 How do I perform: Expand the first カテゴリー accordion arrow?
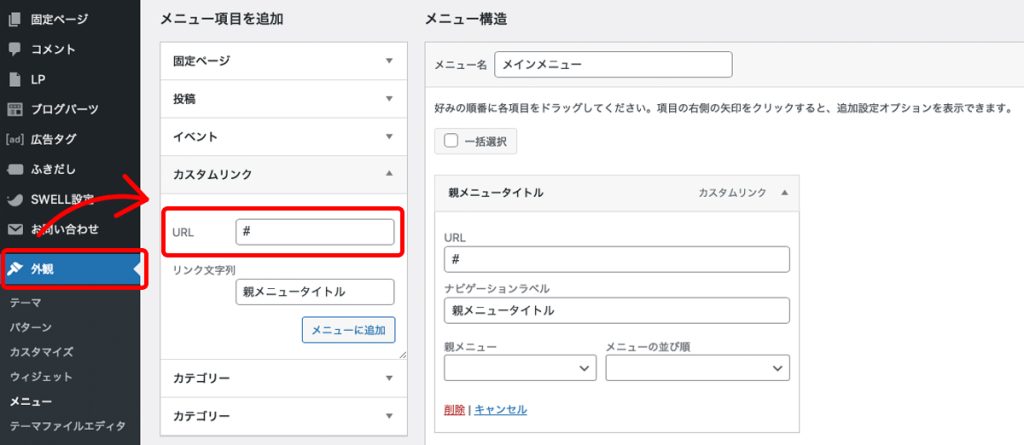pos(389,378)
